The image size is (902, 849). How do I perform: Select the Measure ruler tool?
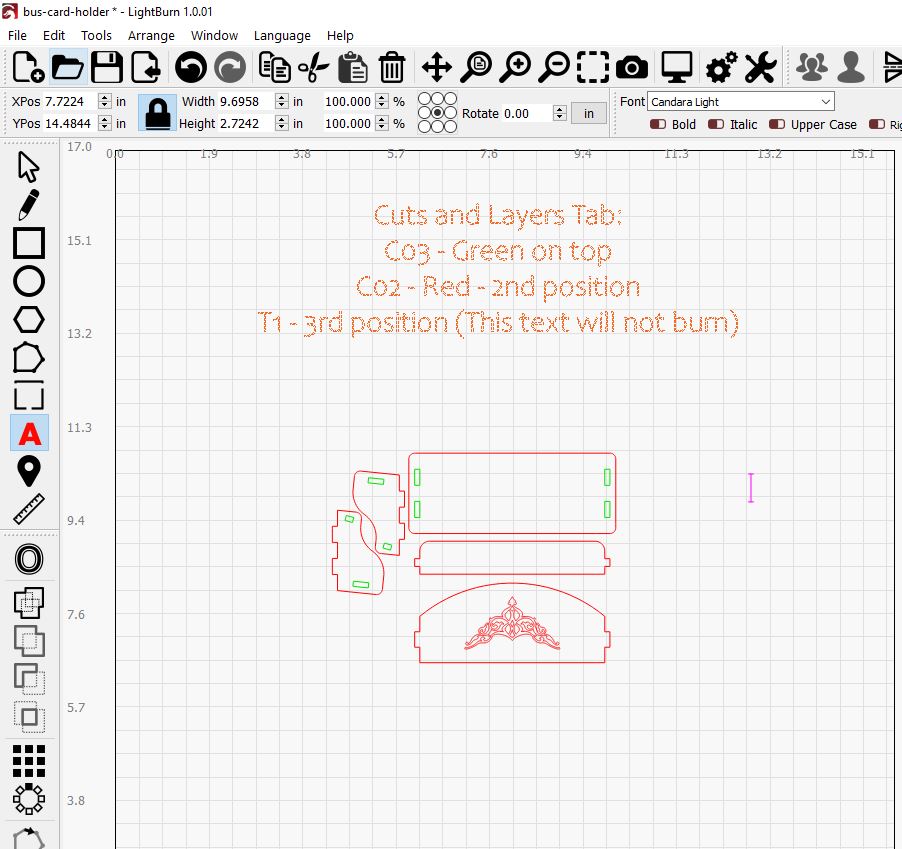(29, 509)
